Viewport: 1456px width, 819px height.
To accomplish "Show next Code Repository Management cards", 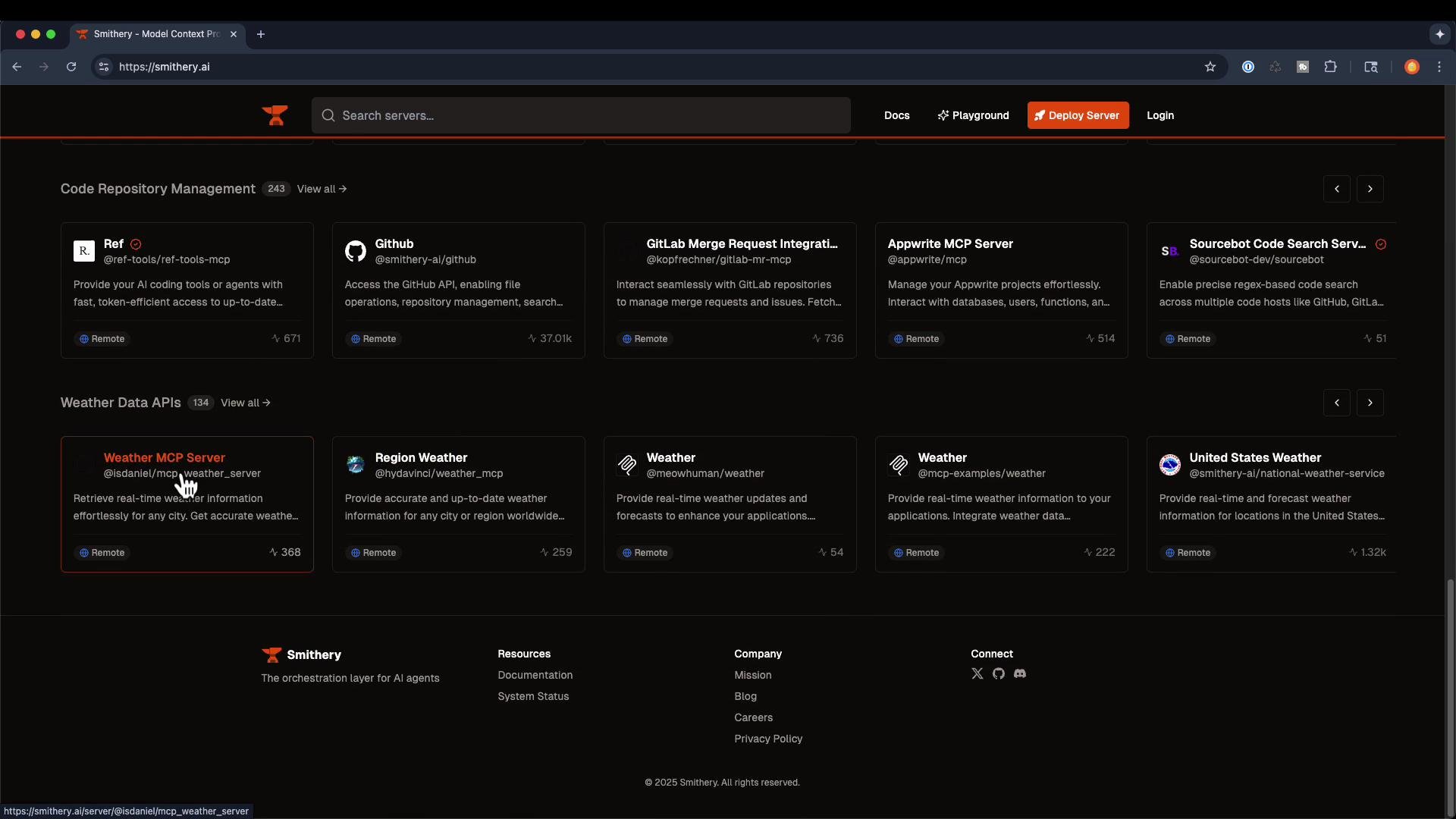I will 1370,189.
